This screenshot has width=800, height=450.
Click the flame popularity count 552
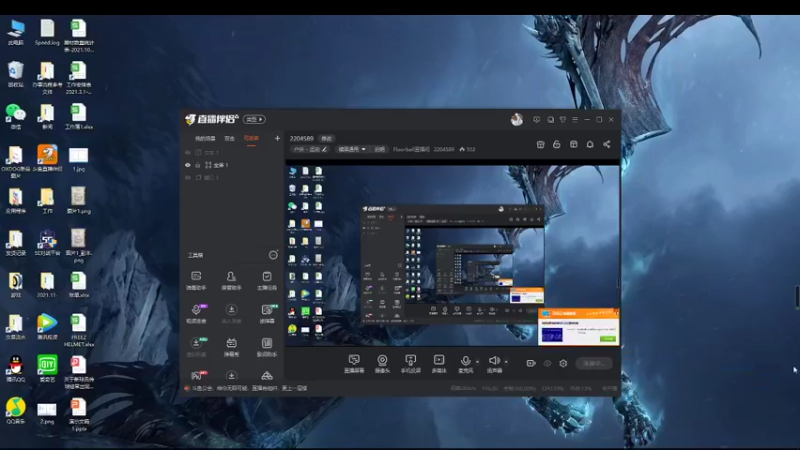tap(467, 149)
